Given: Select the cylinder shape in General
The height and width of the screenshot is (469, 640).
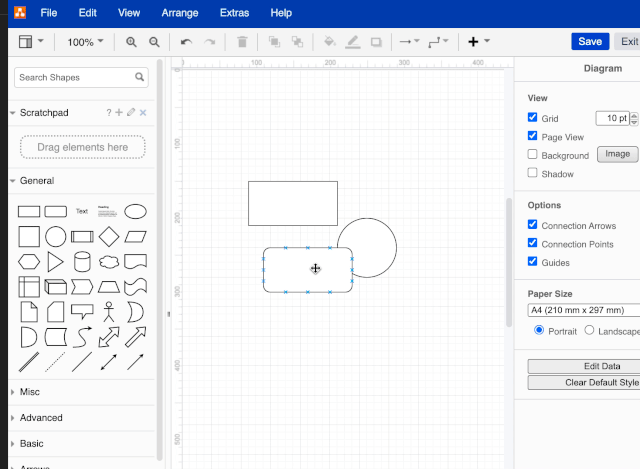Looking at the screenshot, I should click(x=82, y=262).
